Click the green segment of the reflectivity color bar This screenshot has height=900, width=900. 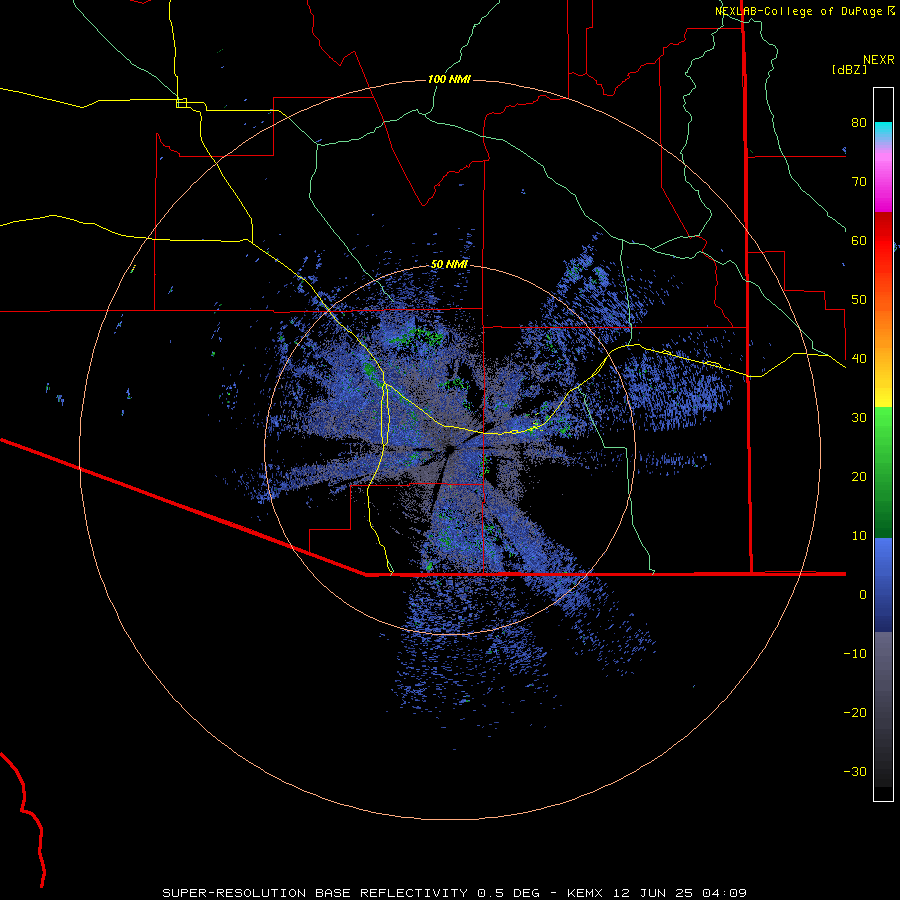pyautogui.click(x=883, y=473)
